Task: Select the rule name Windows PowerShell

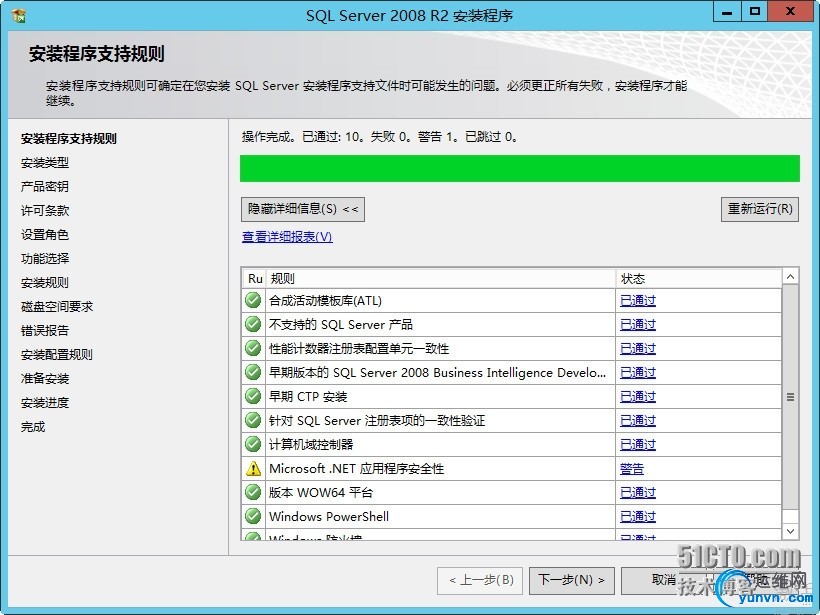Action: (329, 517)
